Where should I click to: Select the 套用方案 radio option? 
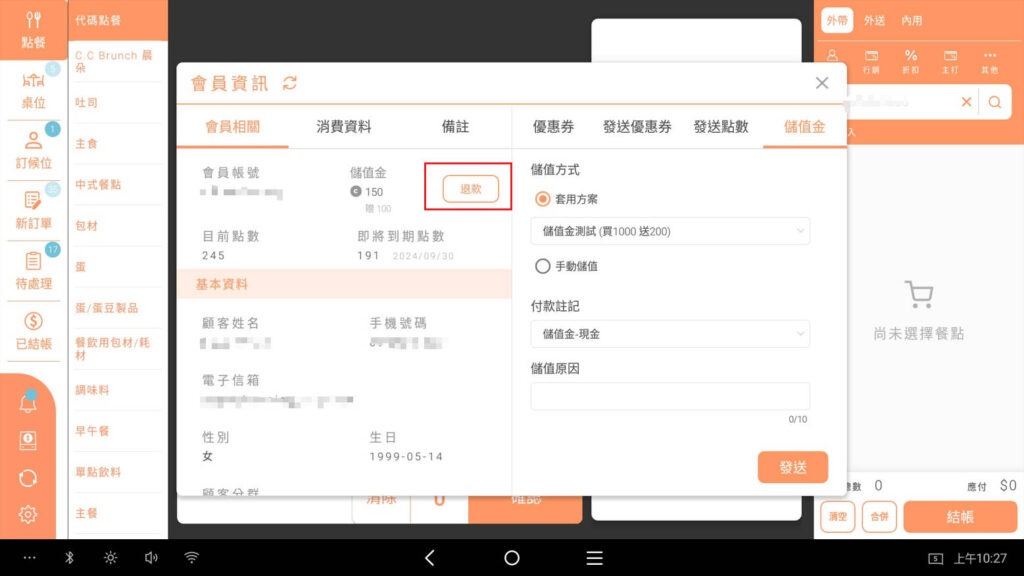pos(543,199)
